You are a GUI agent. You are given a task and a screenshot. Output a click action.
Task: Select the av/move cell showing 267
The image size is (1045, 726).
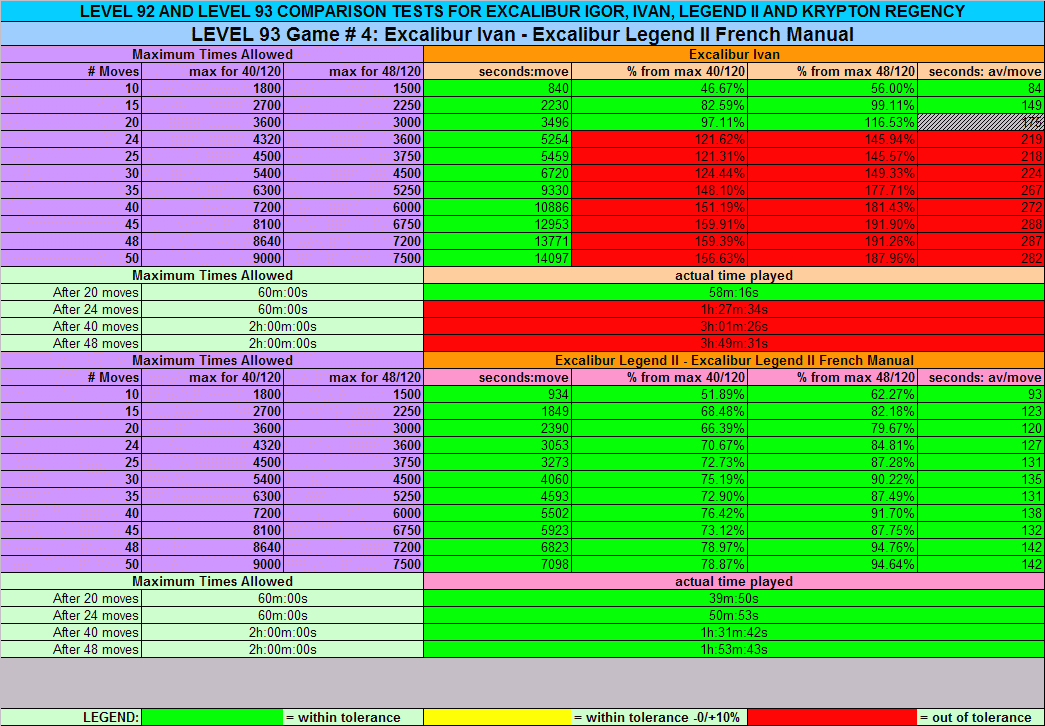tap(980, 190)
